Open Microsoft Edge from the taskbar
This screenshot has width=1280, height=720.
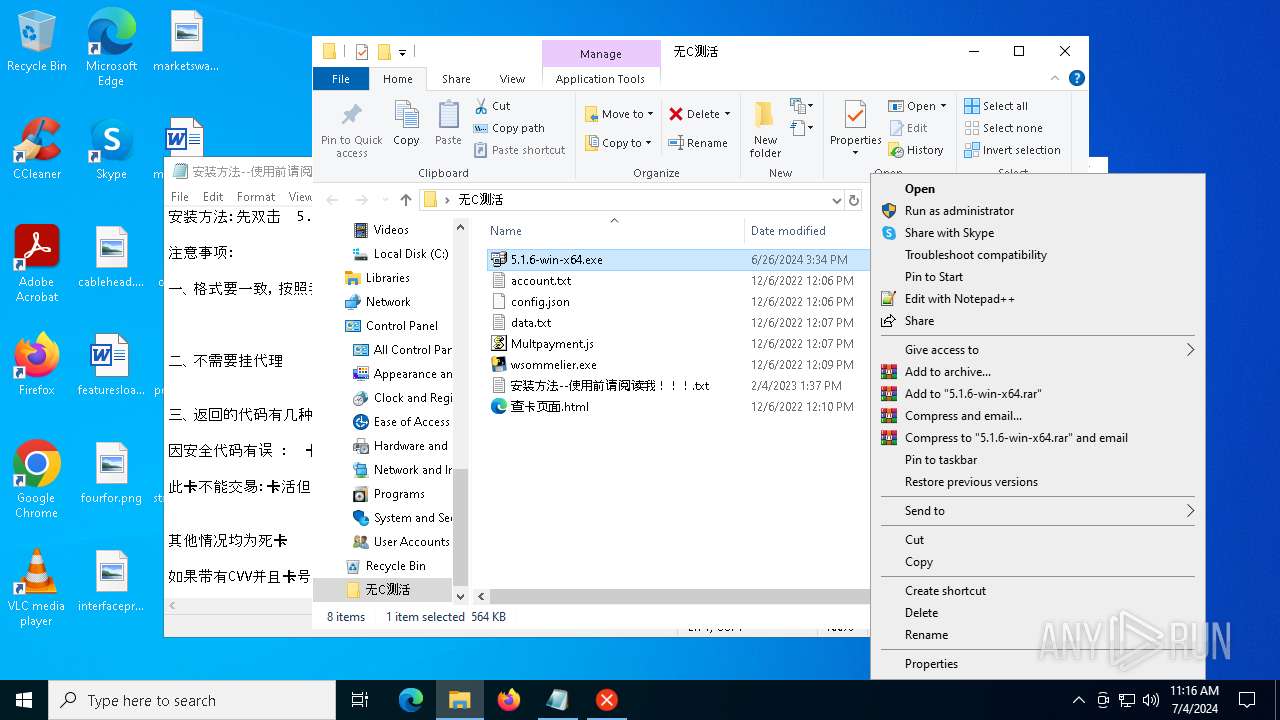411,700
